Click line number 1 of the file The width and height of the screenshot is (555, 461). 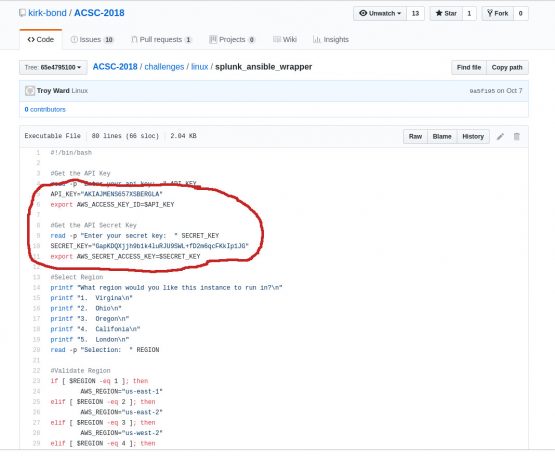(38, 153)
